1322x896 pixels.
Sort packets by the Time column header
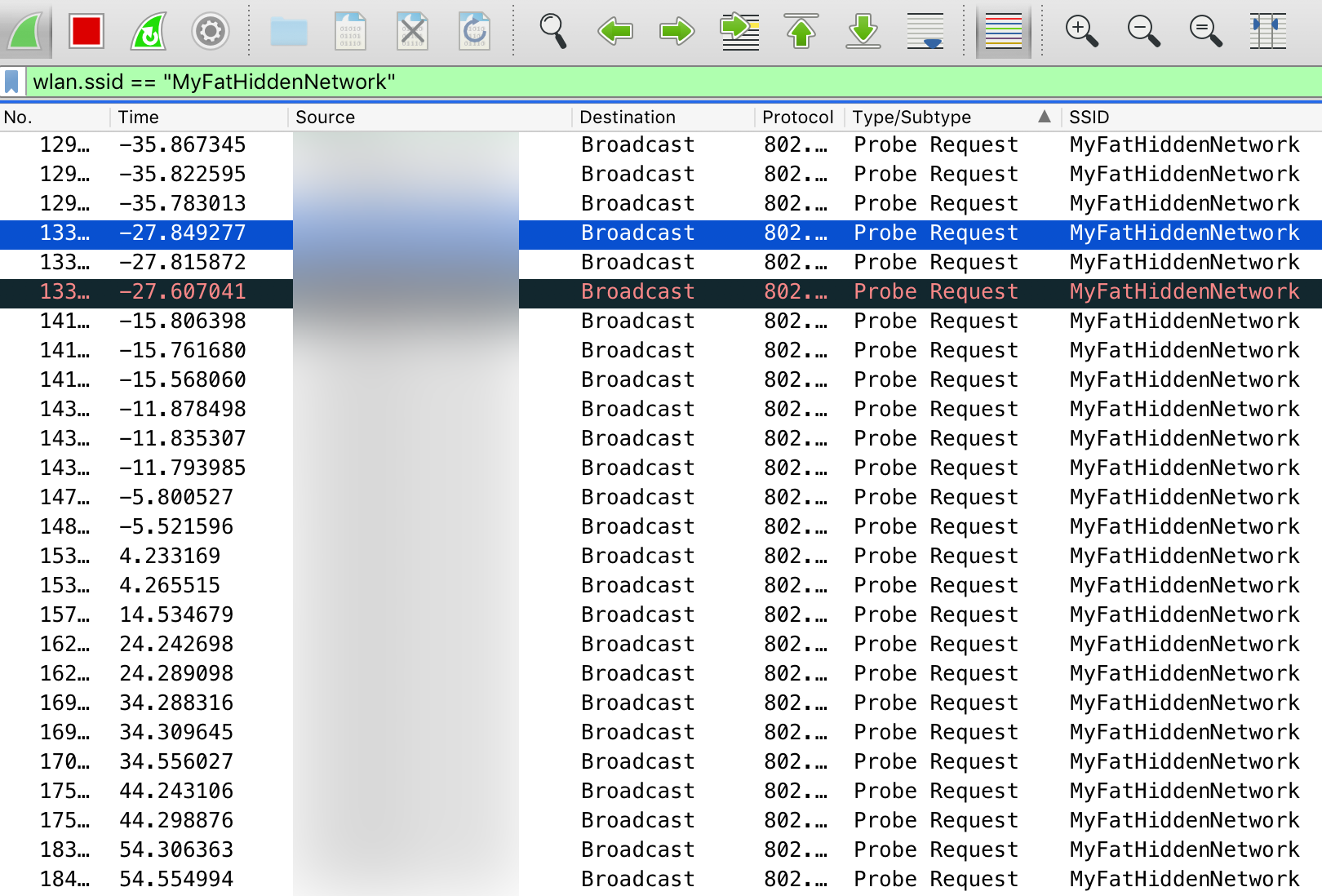point(139,117)
